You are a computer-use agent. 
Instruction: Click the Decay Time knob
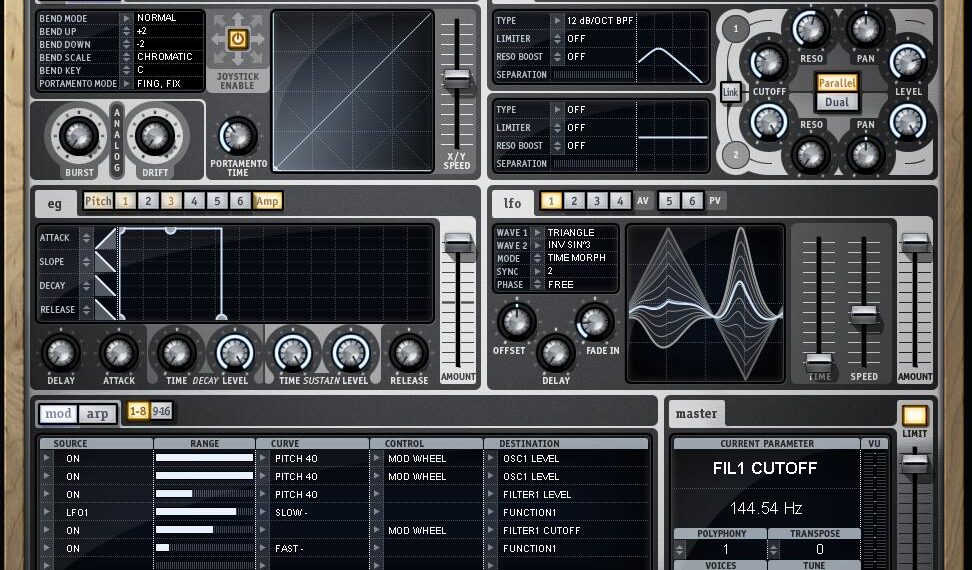coord(177,353)
